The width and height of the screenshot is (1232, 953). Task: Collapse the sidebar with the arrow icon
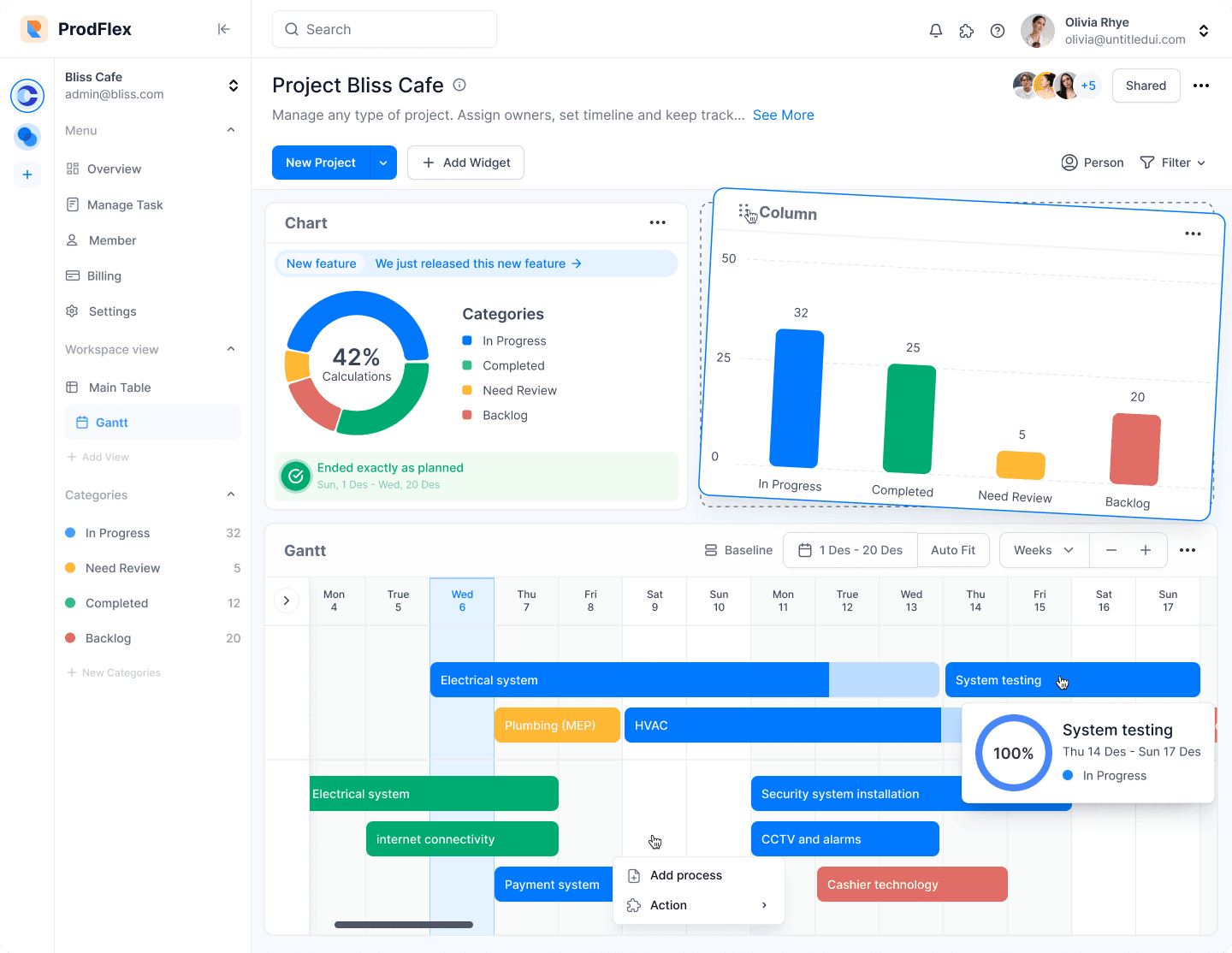click(x=223, y=29)
